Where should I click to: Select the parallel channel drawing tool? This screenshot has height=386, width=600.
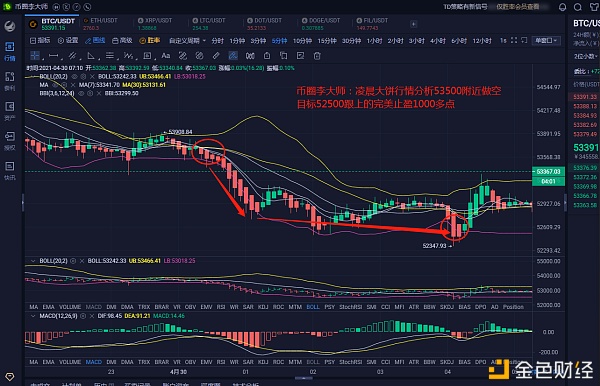tap(72, 56)
